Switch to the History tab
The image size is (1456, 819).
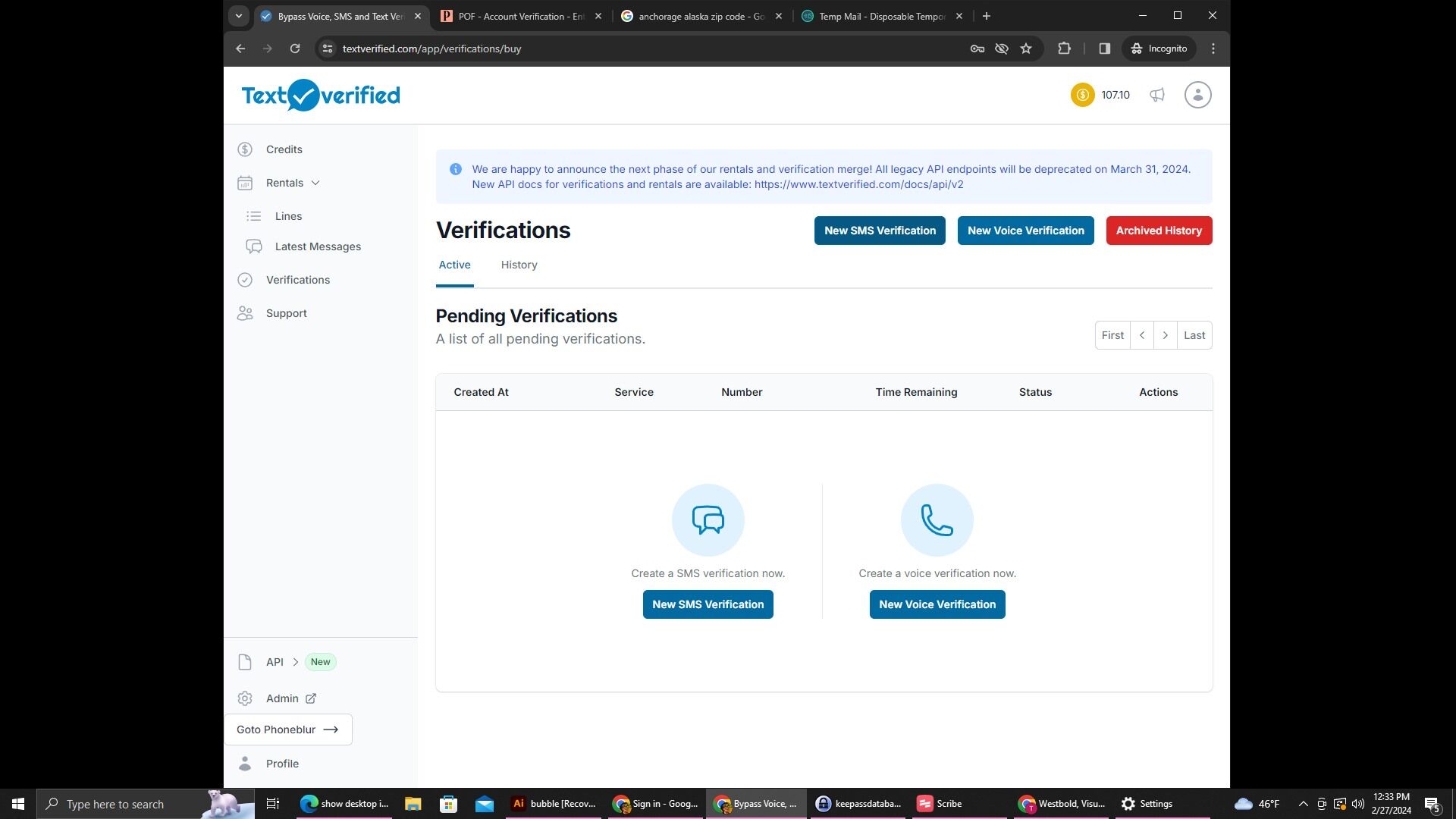(519, 265)
